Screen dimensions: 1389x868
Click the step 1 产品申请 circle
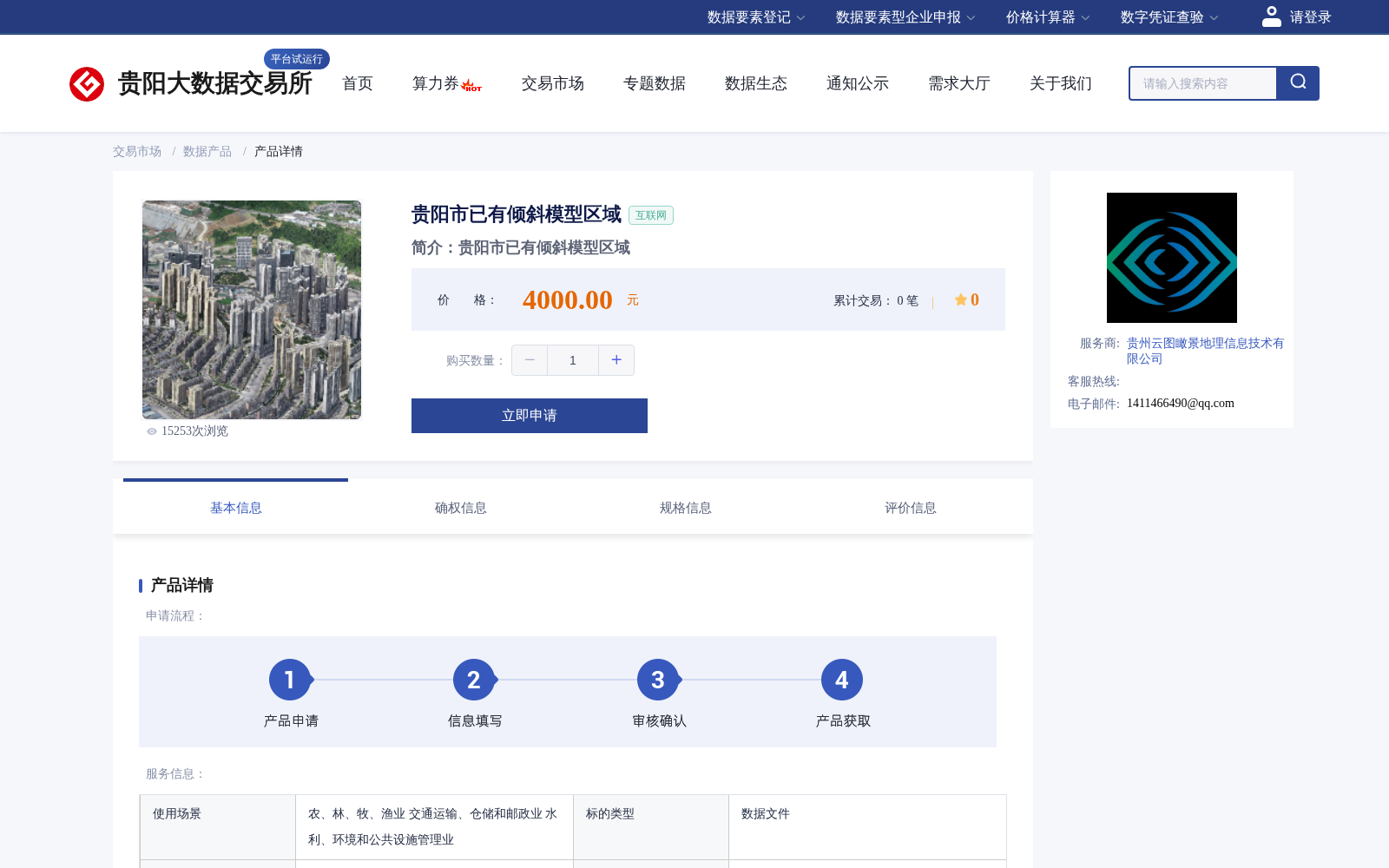pyautogui.click(x=290, y=680)
